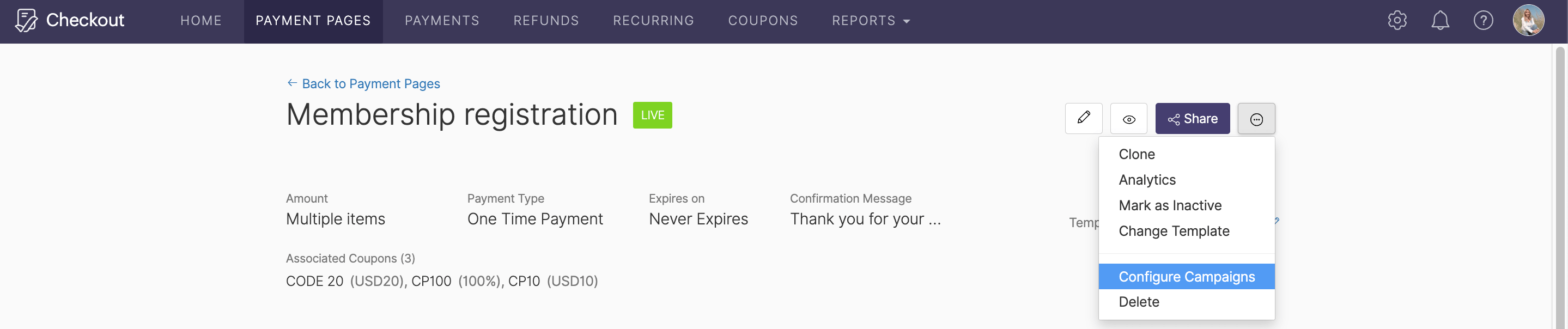1568x329 pixels.
Task: Choose Analytics from the dropdown menu
Action: [1147, 179]
